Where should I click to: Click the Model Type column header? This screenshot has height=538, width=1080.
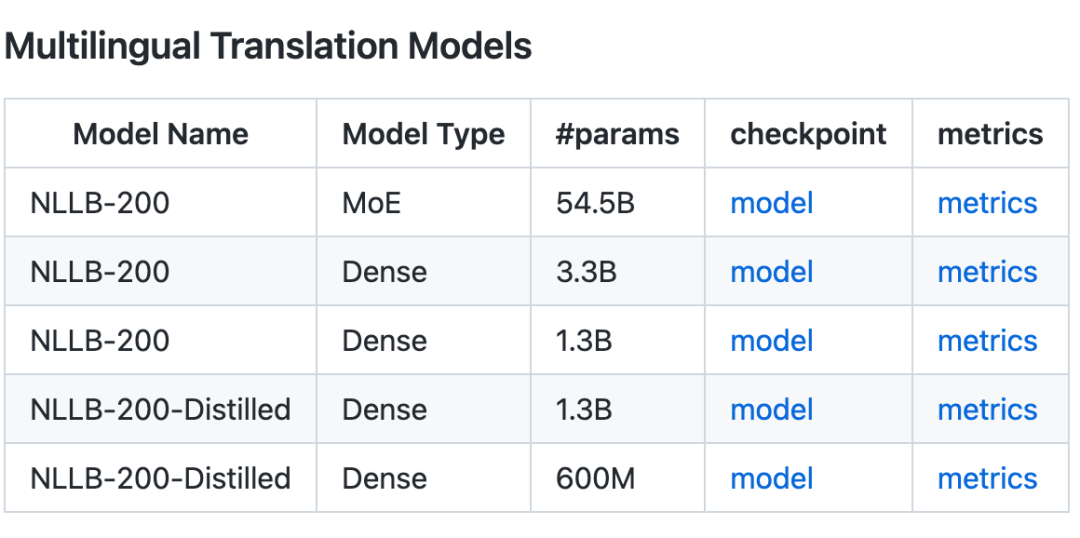pos(424,134)
